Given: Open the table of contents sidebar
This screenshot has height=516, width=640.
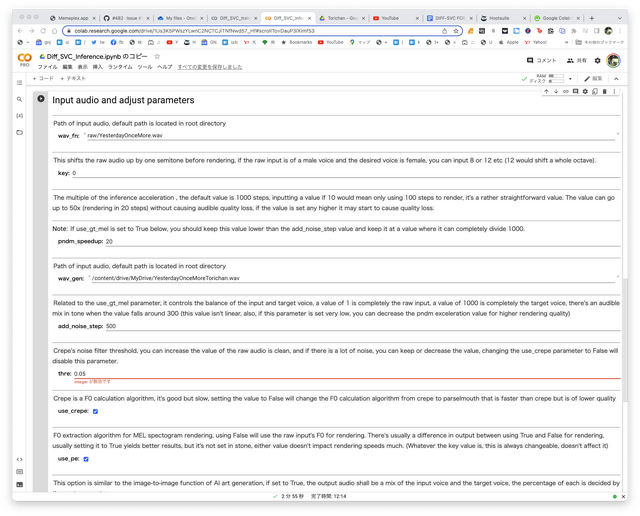Looking at the screenshot, I should pos(19,82).
